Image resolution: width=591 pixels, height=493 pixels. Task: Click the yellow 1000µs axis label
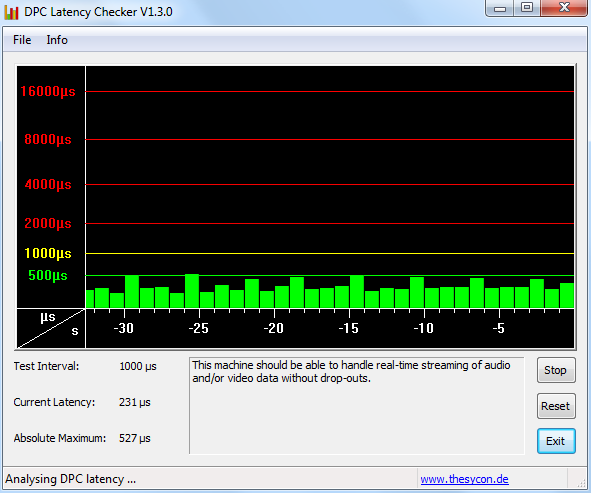[x=48, y=253]
